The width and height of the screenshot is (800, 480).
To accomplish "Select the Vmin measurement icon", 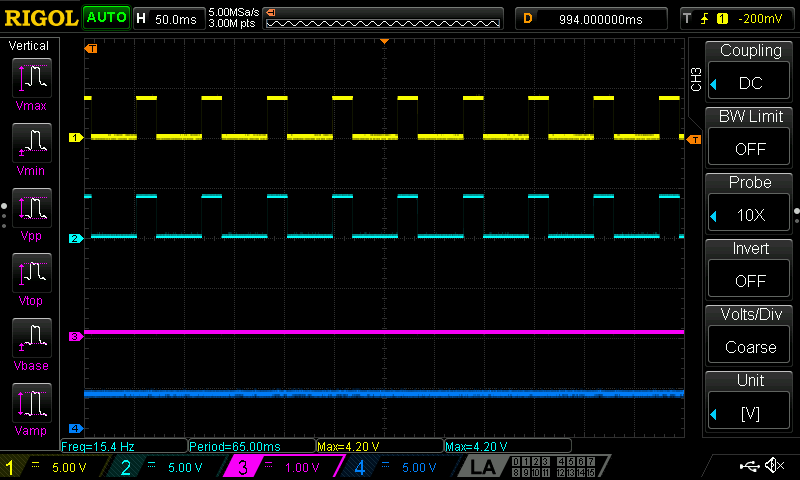I will tap(32, 142).
